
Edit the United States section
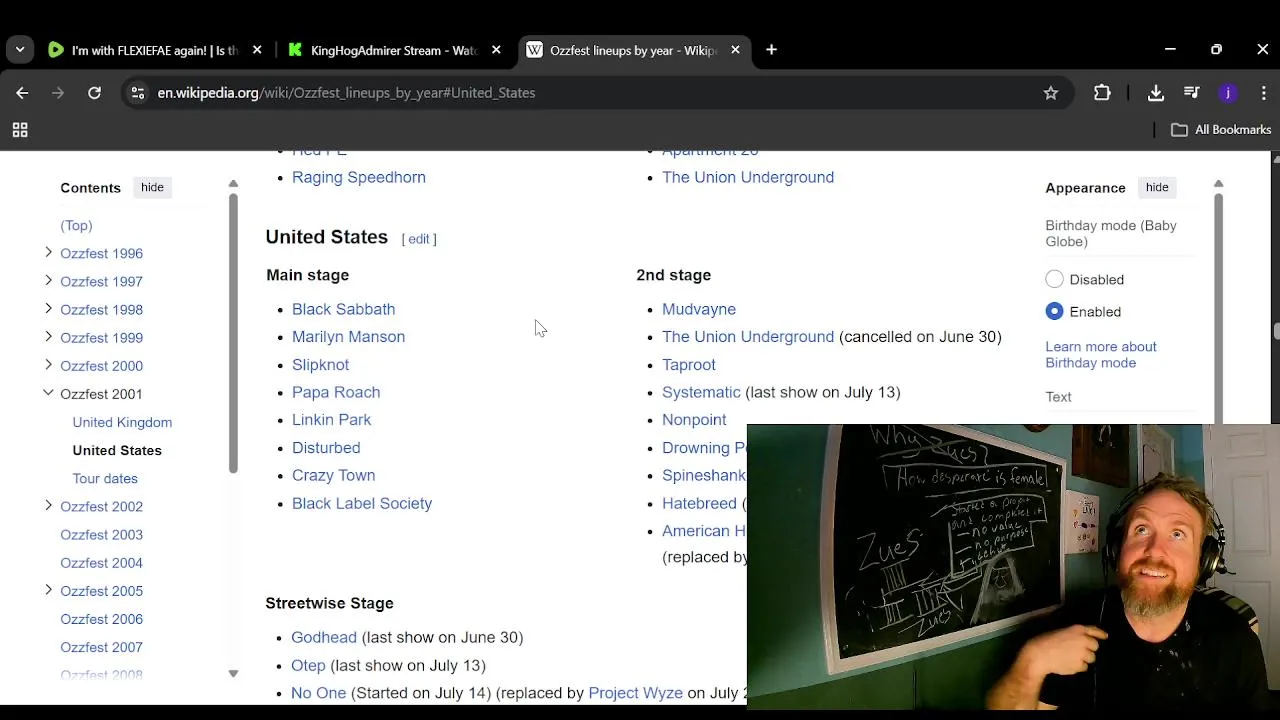point(418,239)
